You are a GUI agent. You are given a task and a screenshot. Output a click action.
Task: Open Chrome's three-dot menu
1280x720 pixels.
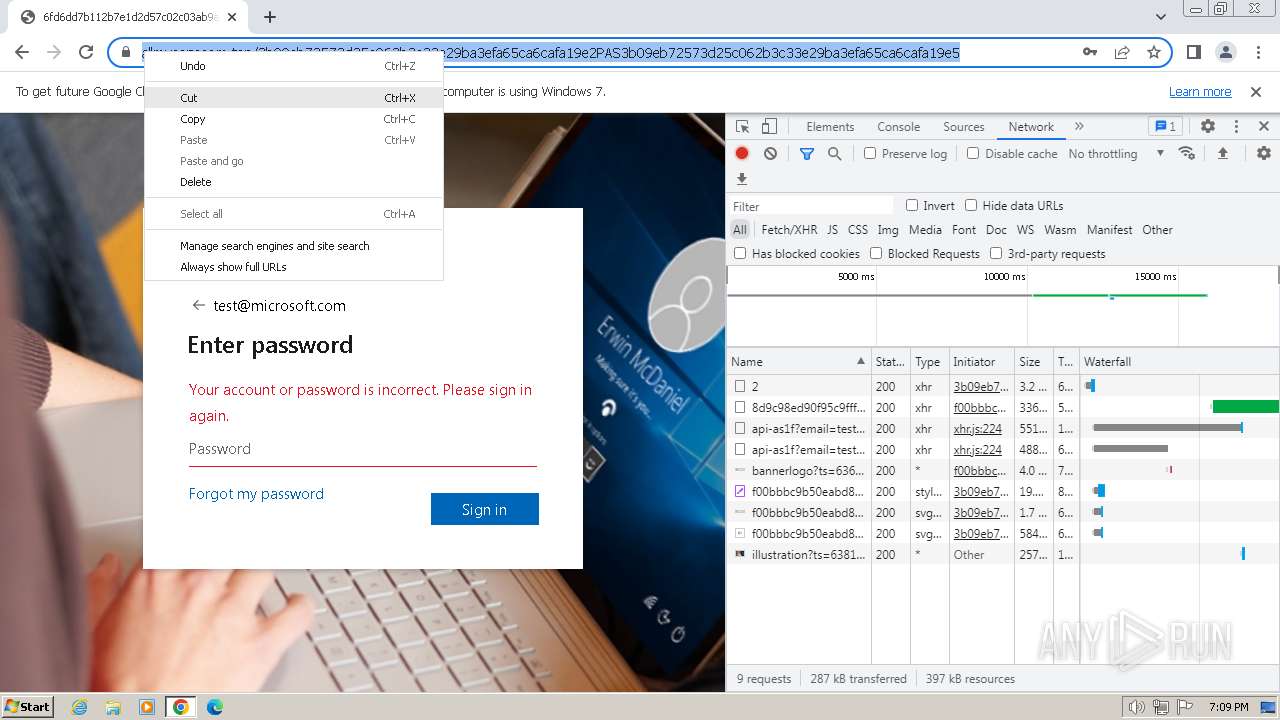[x=1258, y=53]
